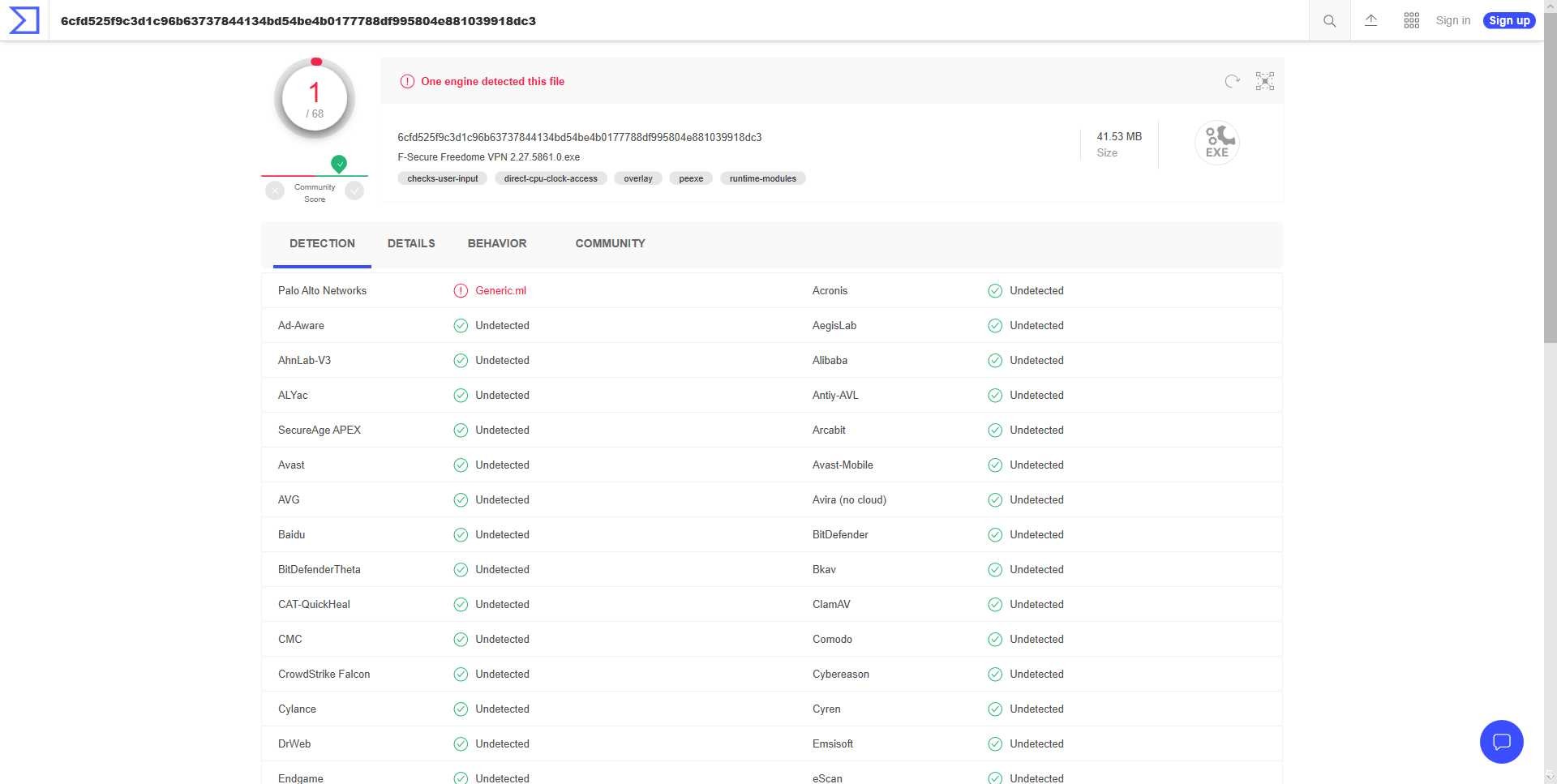Click the upload file icon

(1371, 20)
